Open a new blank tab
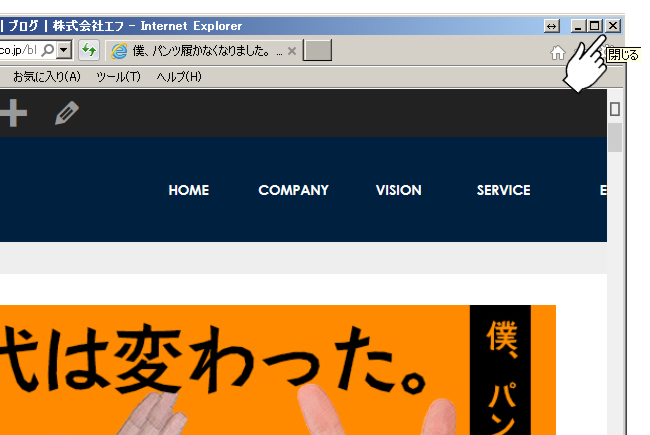The height and width of the screenshot is (435, 650). [317, 51]
